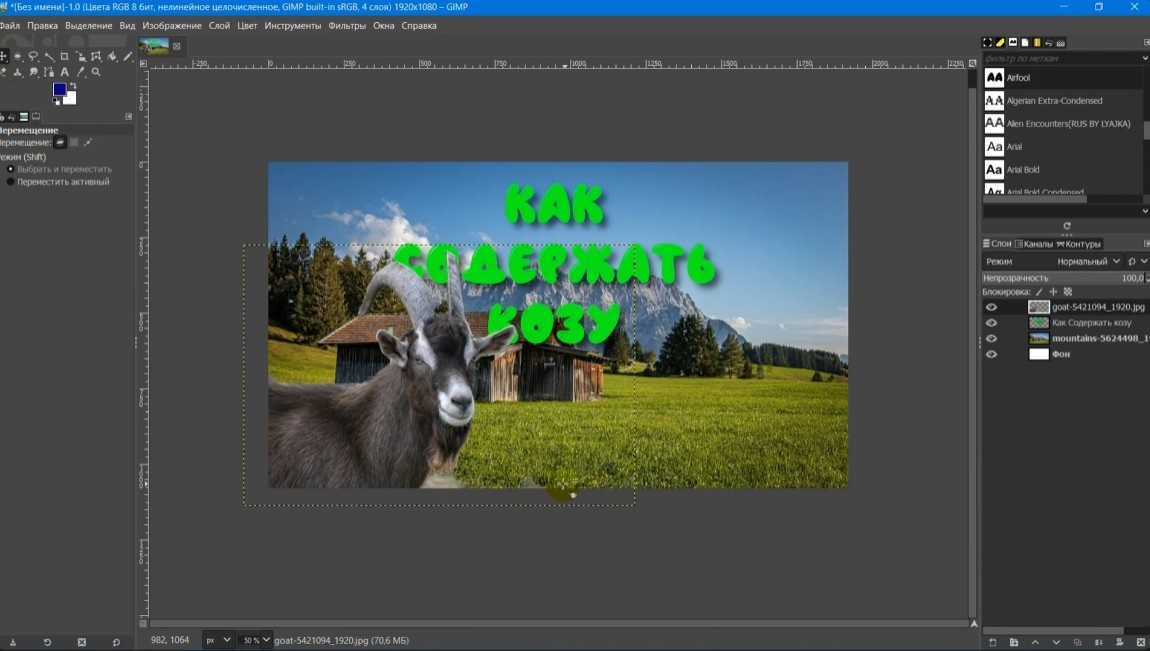
Task: Click the white background color swatch
Action: [71, 99]
